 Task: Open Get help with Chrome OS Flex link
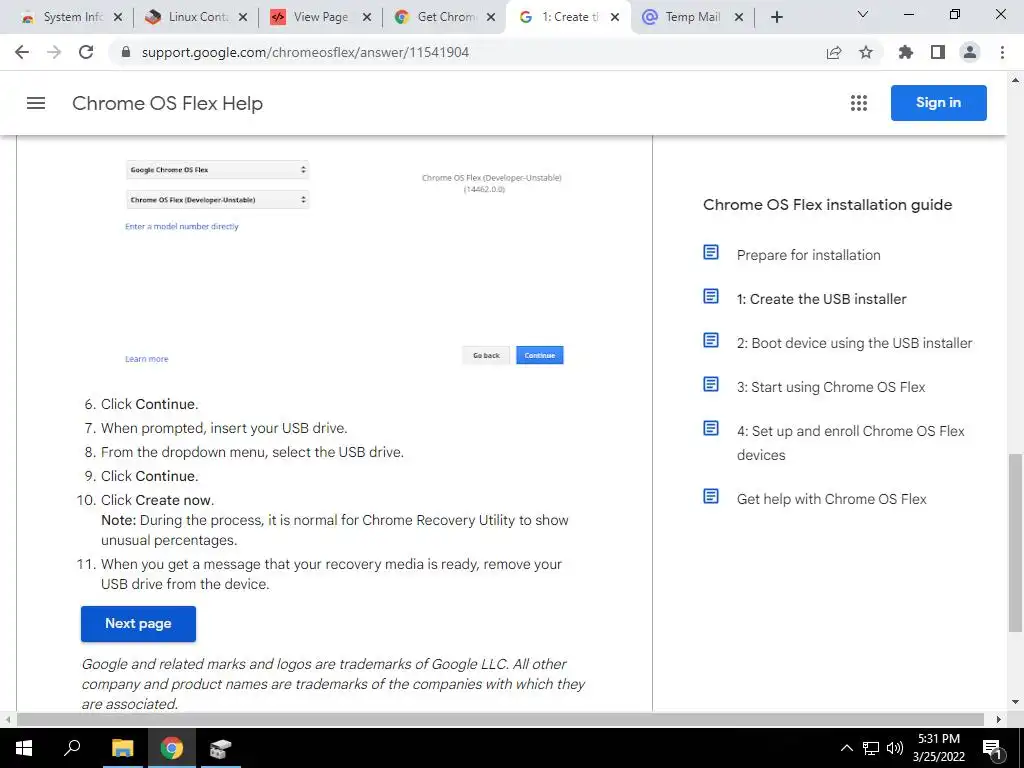[831, 499]
